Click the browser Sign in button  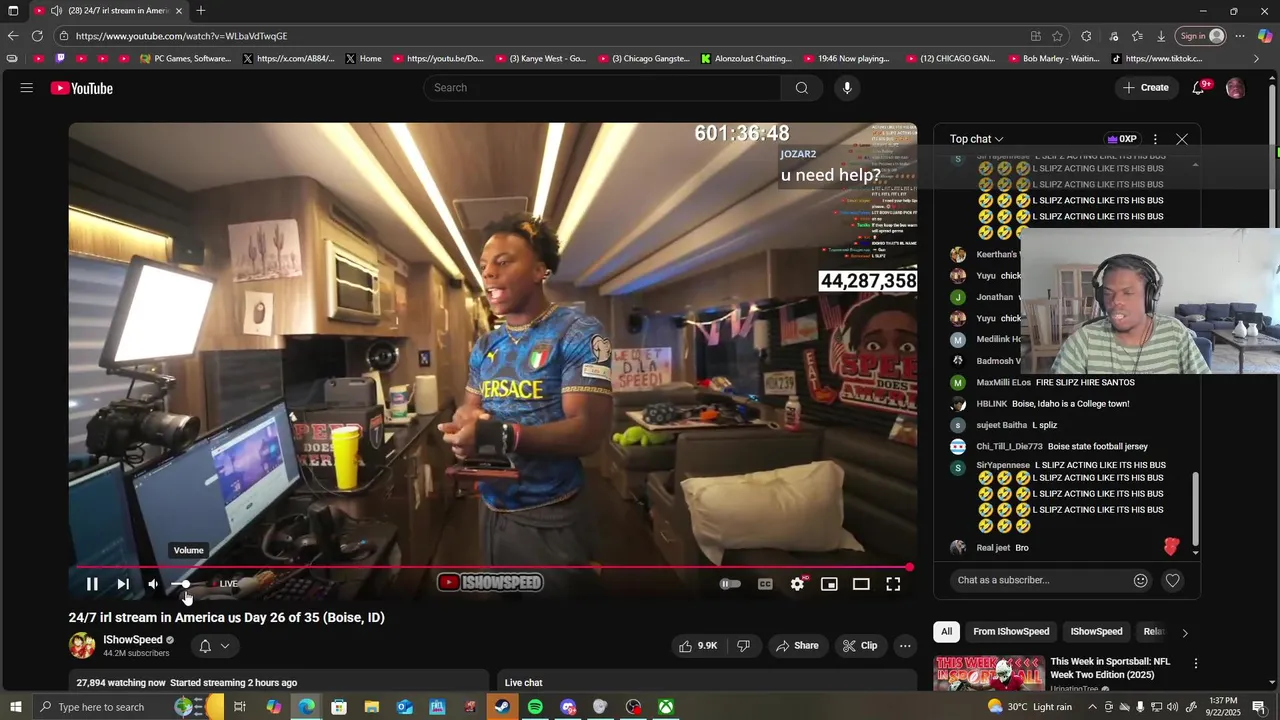click(1201, 36)
